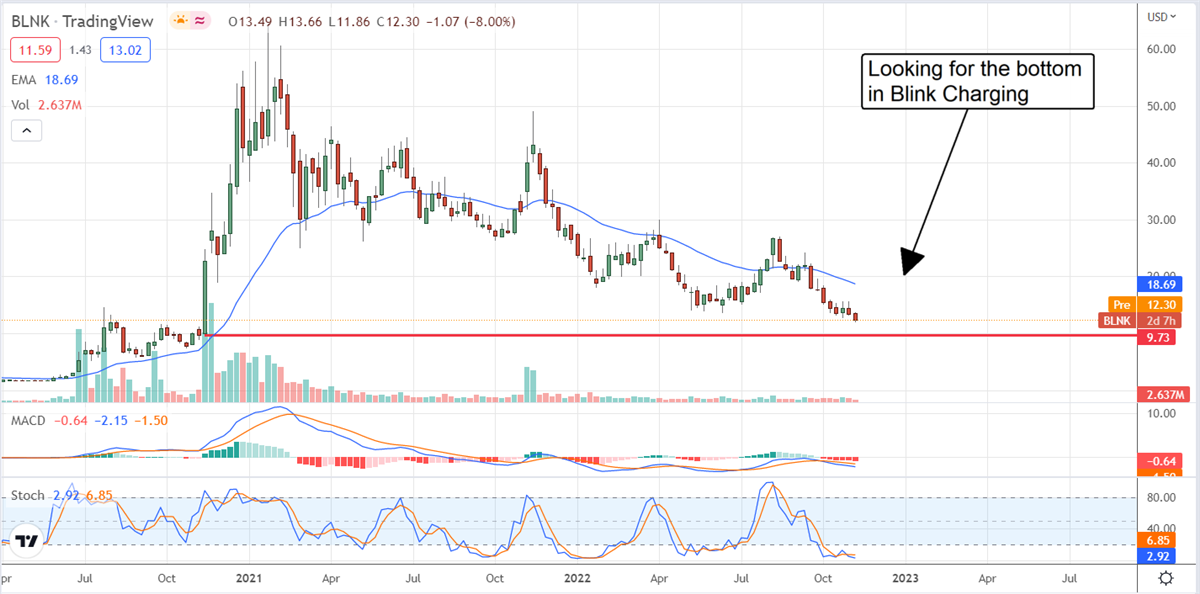Click the orange 6.85 Stoch legend value
This screenshot has height=594, width=1200.
coord(97,495)
